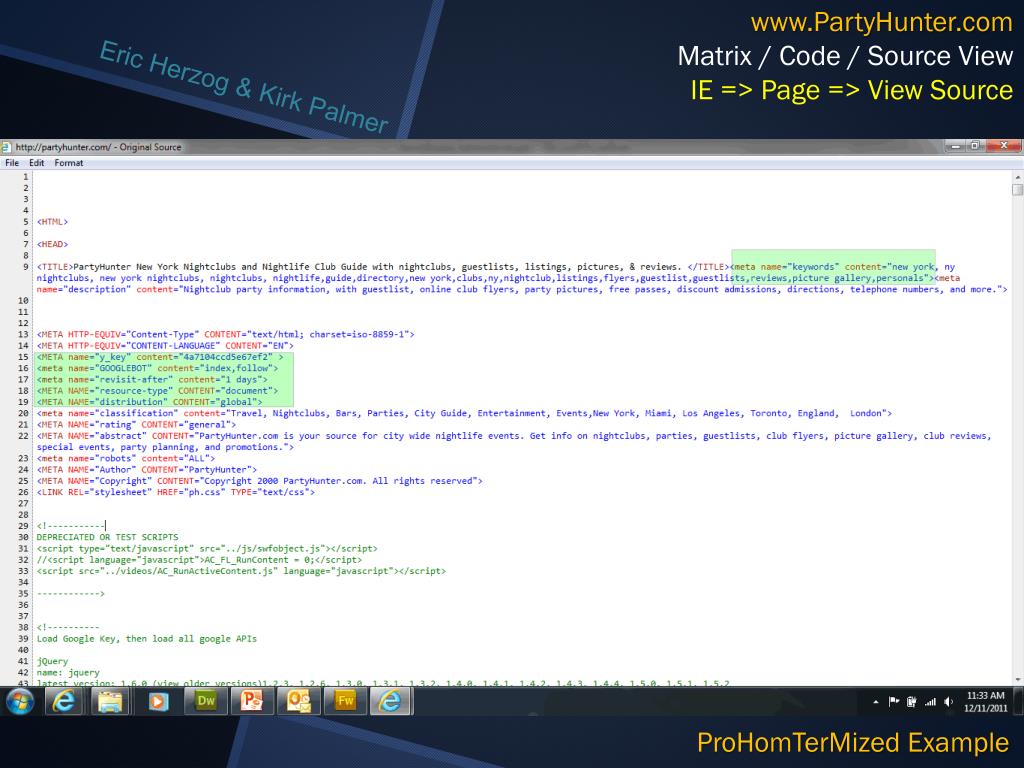Image resolution: width=1024 pixels, height=768 pixels.
Task: Click the 'revisit-after' meta line
Action: coord(152,379)
